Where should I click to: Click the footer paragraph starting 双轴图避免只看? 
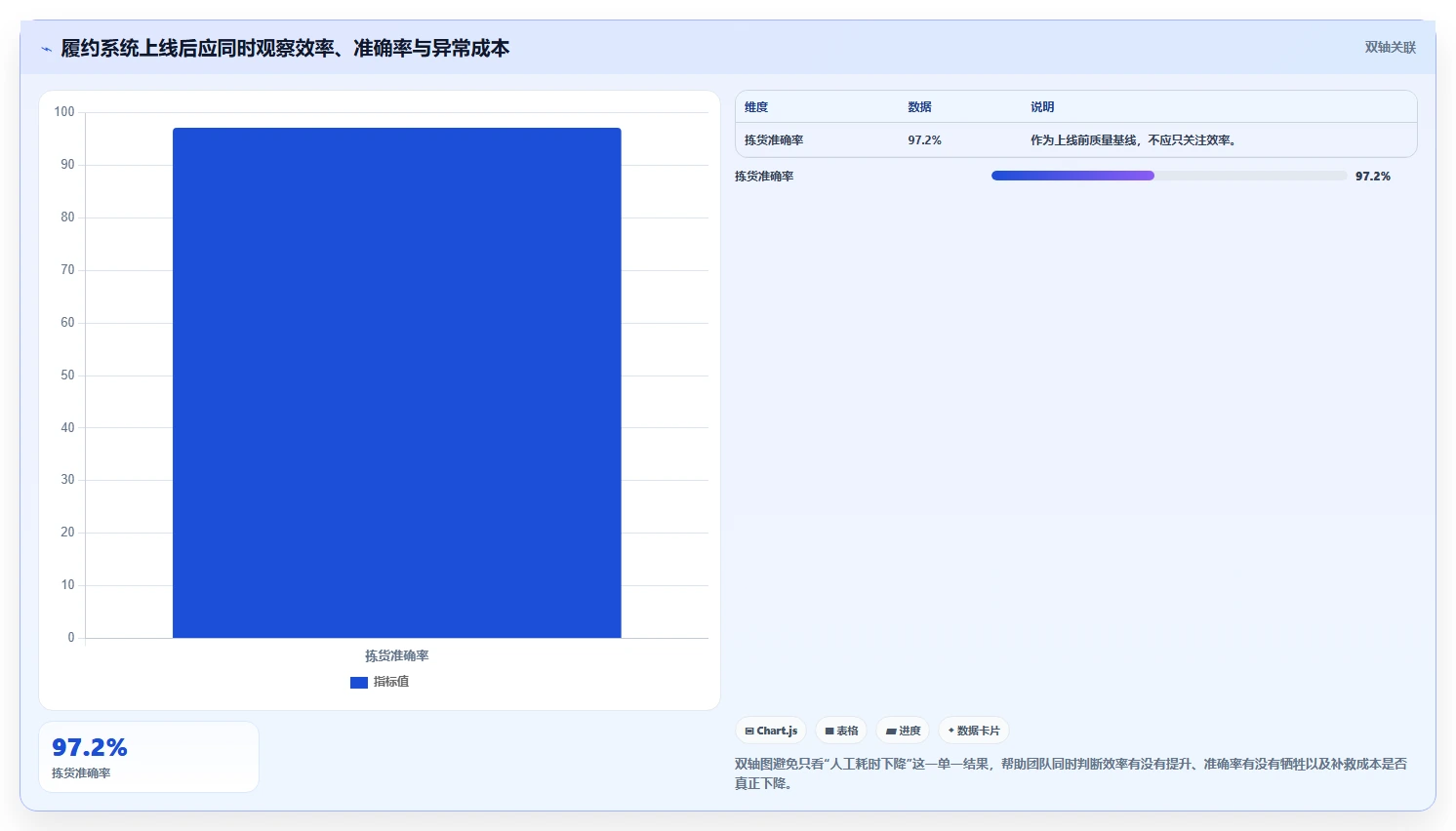click(1072, 773)
